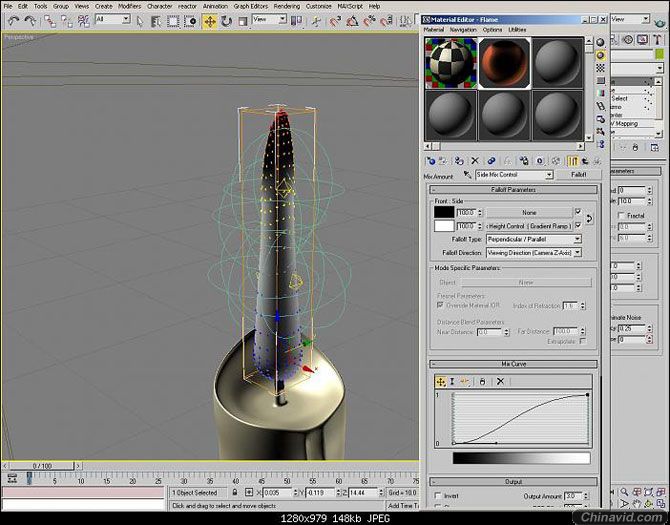The height and width of the screenshot is (525, 670).
Task: Click the Undo arrow in the main toolbar
Action: (x=13, y=20)
